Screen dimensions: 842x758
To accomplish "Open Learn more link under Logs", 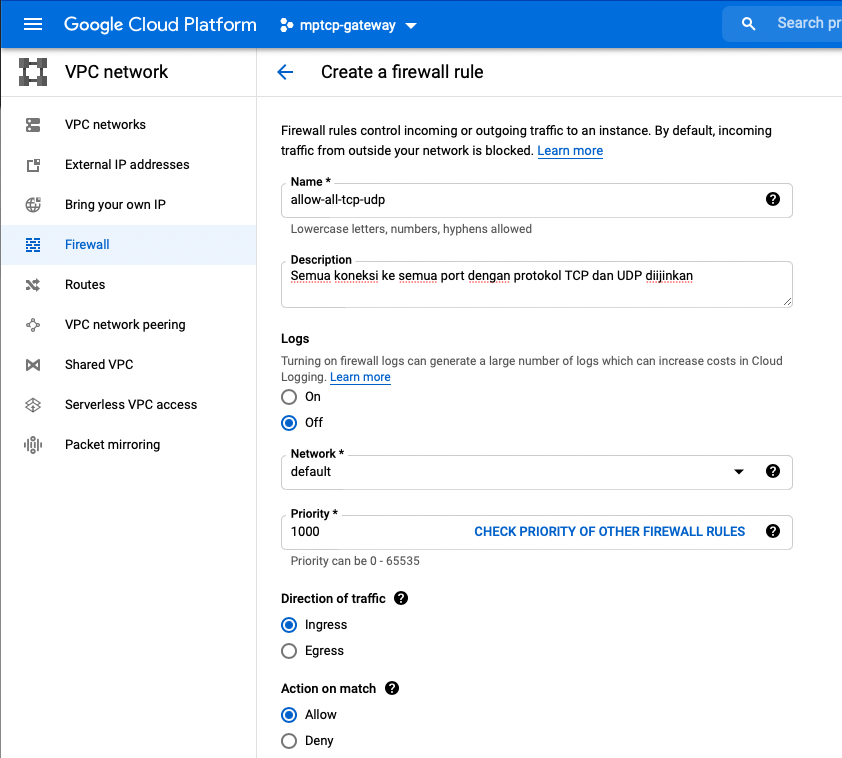I will pos(360,377).
